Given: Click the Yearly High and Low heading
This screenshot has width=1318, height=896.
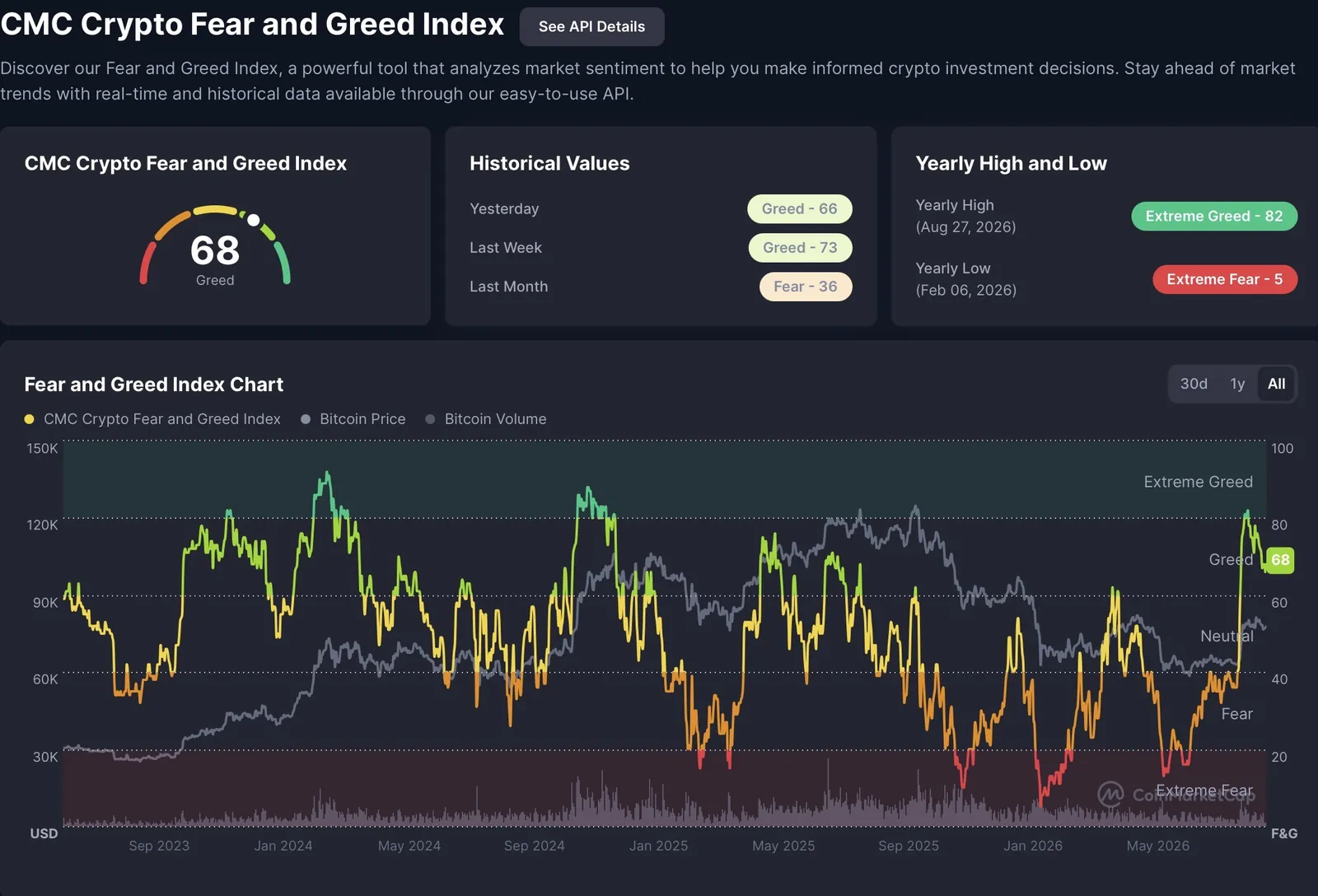Looking at the screenshot, I should (x=1011, y=163).
